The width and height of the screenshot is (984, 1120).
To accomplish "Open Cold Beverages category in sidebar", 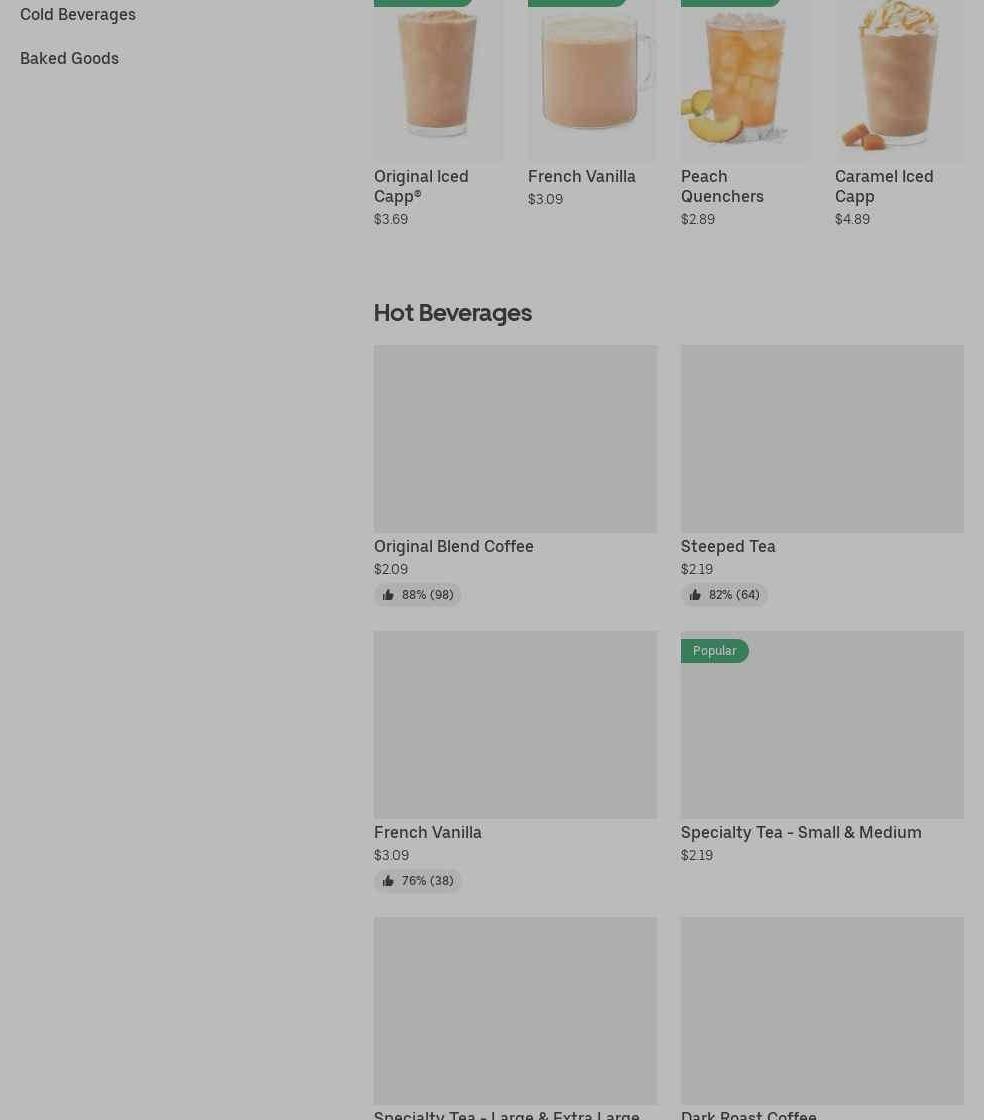I will (x=78, y=14).
